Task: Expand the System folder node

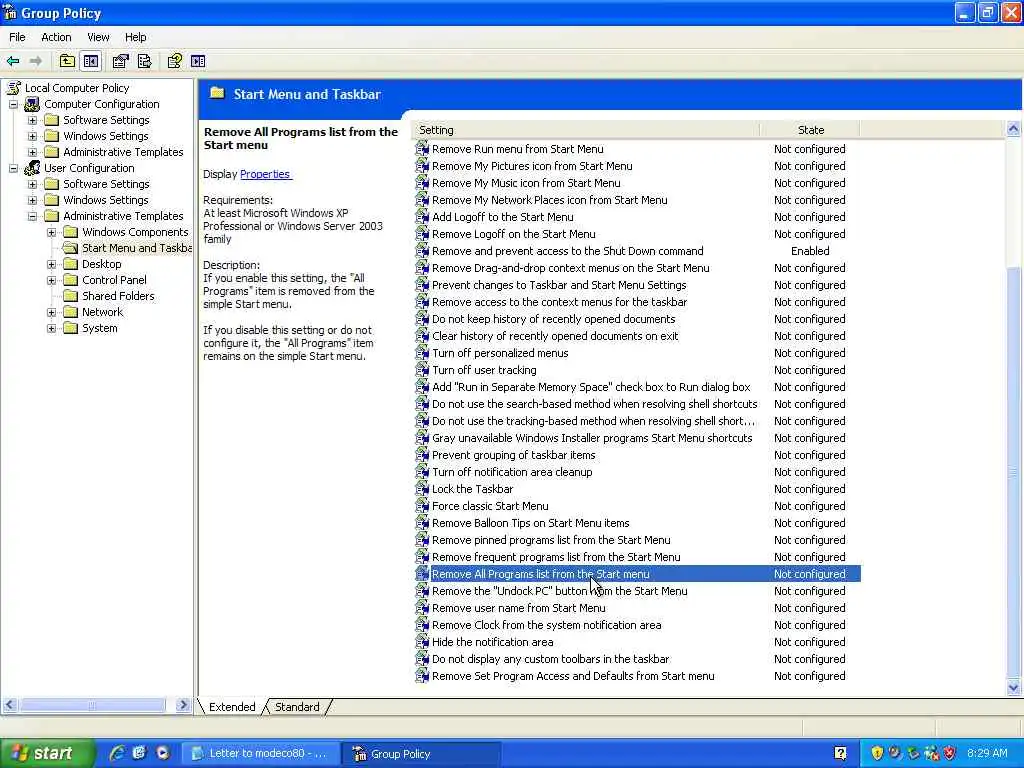Action: (x=52, y=328)
